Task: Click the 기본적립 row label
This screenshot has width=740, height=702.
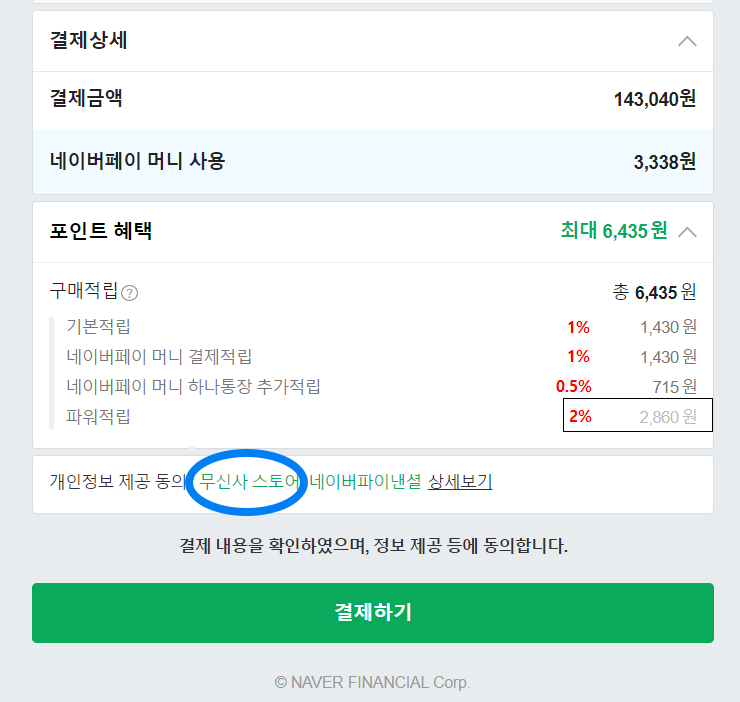Action: pos(98,326)
